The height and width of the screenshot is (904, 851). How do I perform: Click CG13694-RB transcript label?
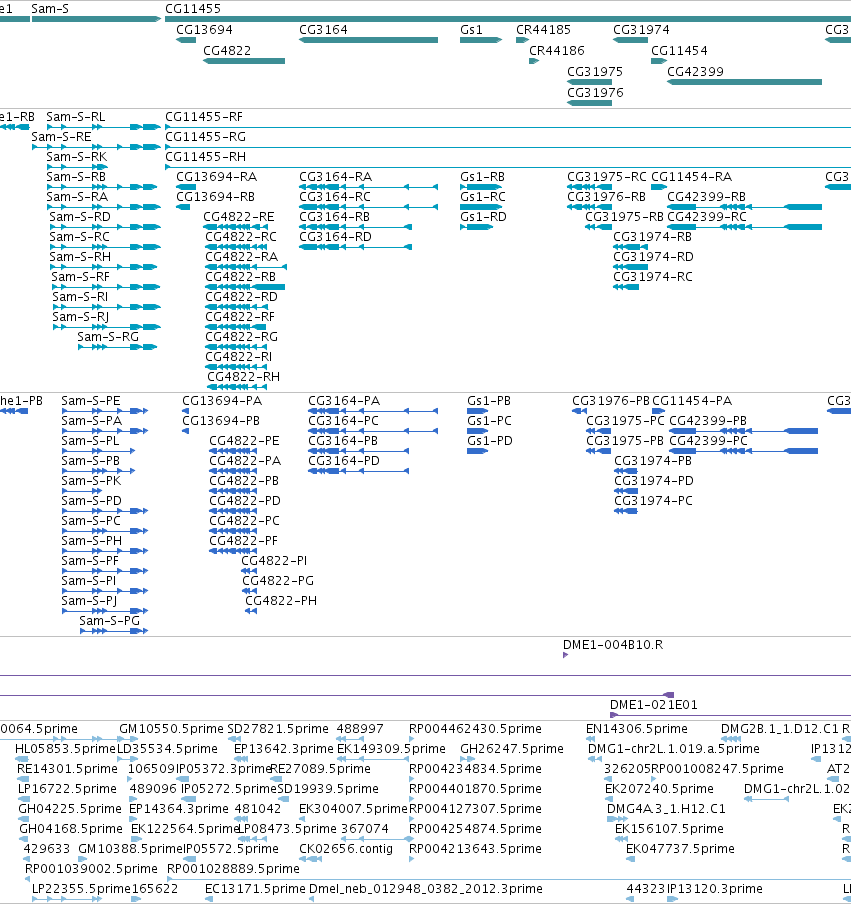point(215,197)
